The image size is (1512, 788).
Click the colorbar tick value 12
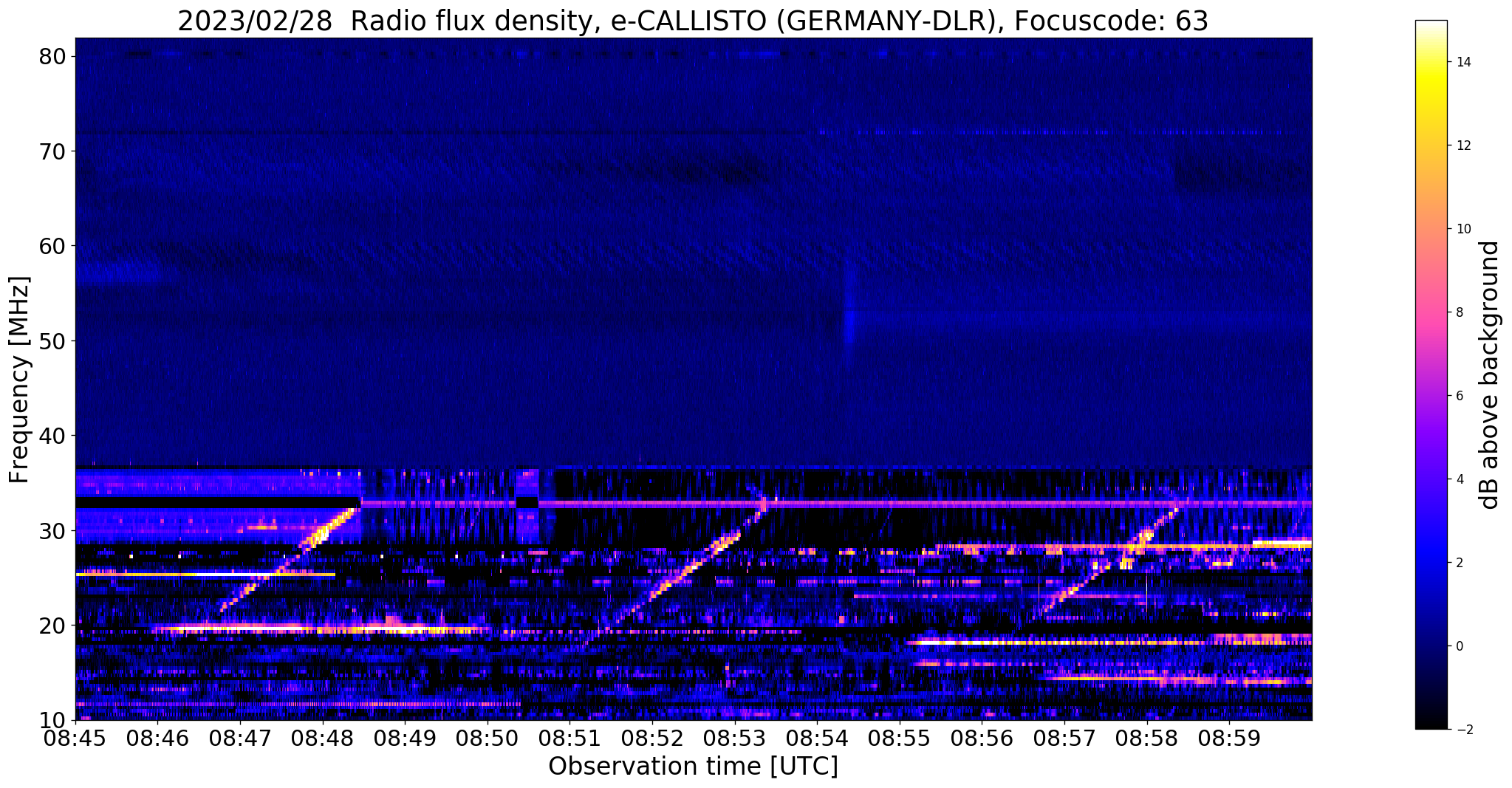tap(1463, 145)
